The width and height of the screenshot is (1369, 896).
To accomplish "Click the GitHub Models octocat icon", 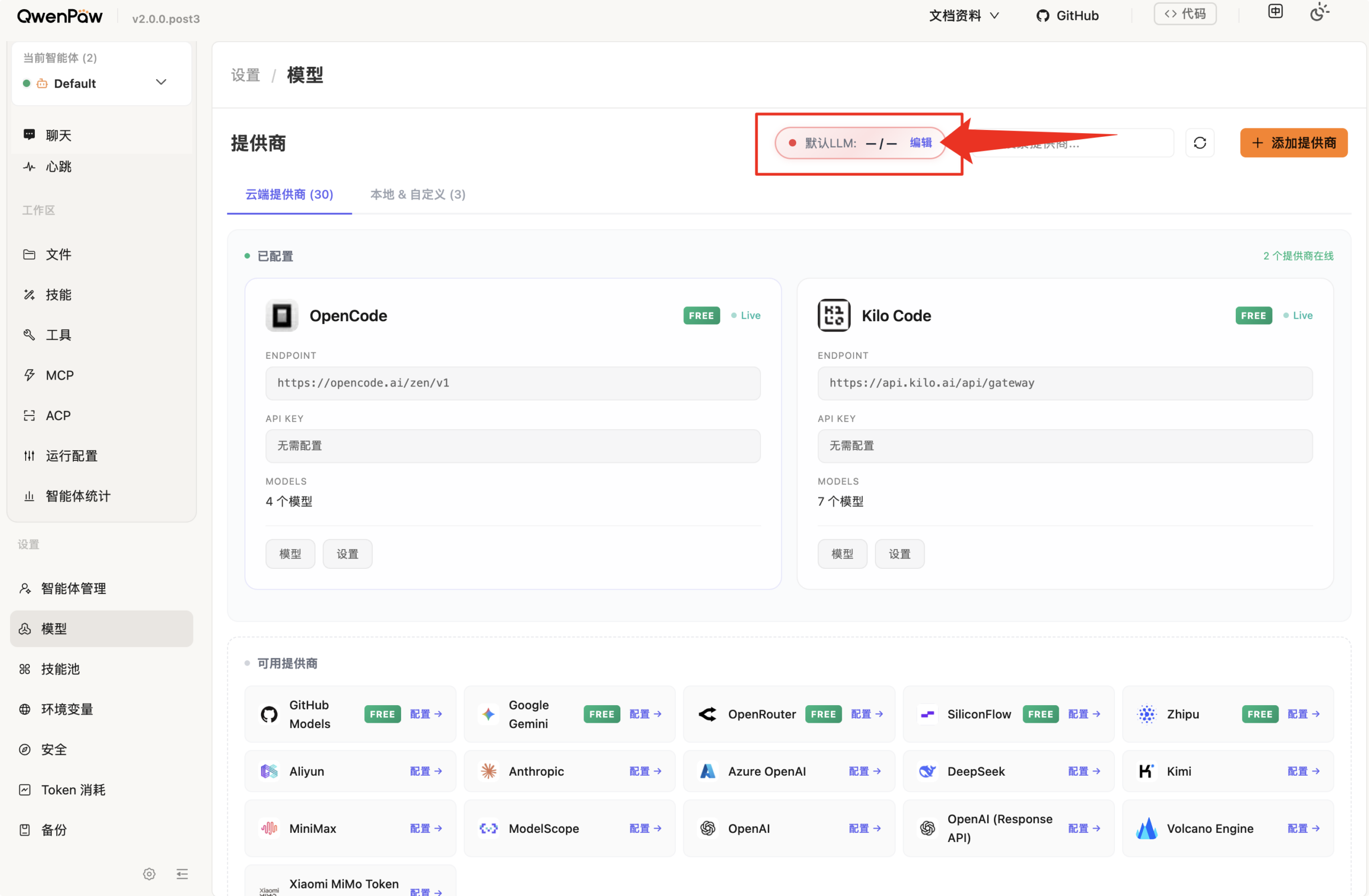I will tap(269, 714).
